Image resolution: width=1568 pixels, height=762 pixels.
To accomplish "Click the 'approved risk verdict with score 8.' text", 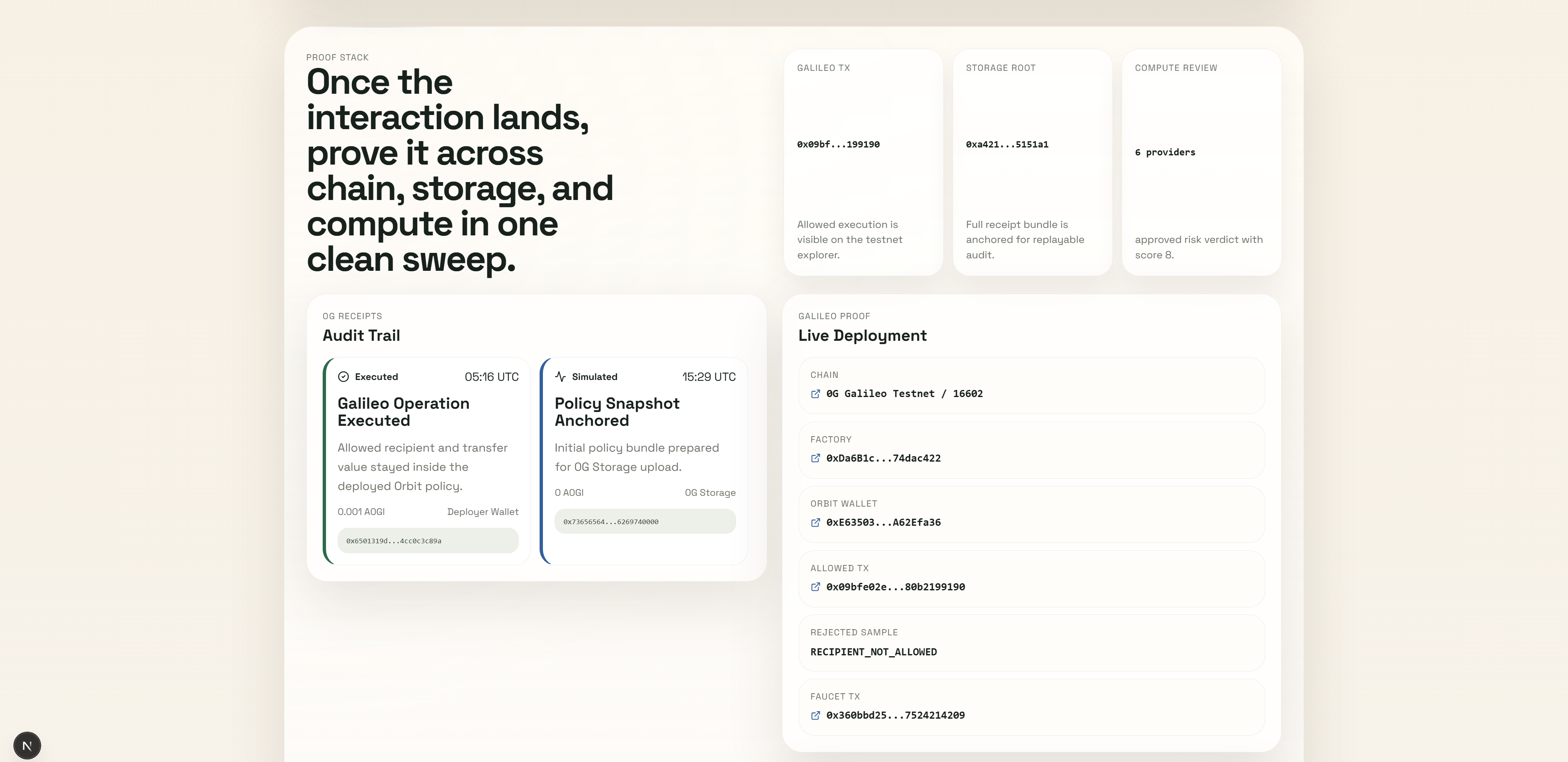I will 1199,247.
